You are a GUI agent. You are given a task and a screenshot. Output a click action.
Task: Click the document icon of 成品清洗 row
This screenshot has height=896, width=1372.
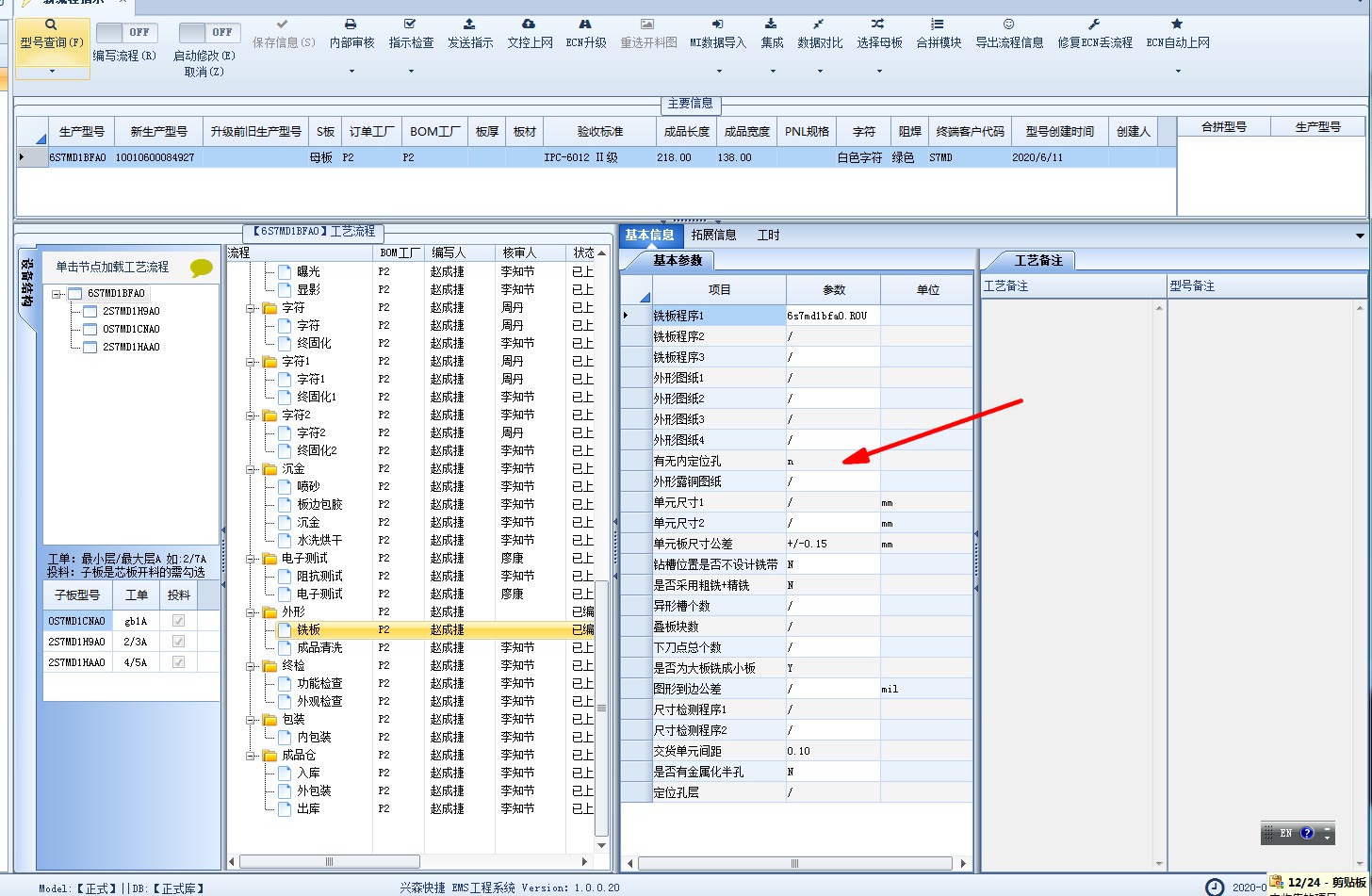[285, 647]
